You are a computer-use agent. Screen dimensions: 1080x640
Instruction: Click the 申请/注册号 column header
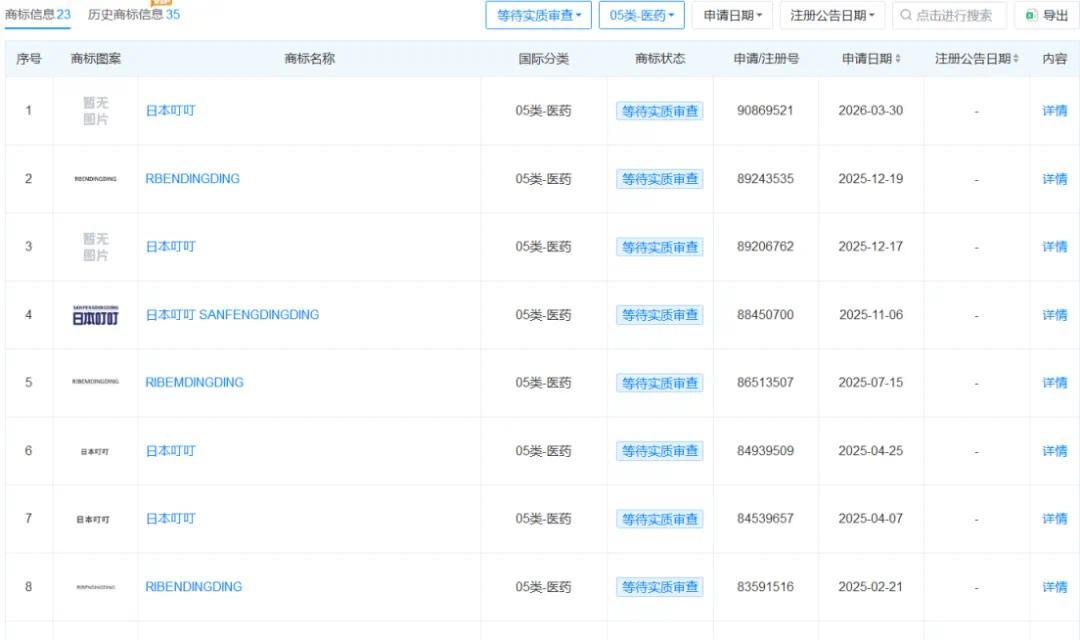point(766,59)
